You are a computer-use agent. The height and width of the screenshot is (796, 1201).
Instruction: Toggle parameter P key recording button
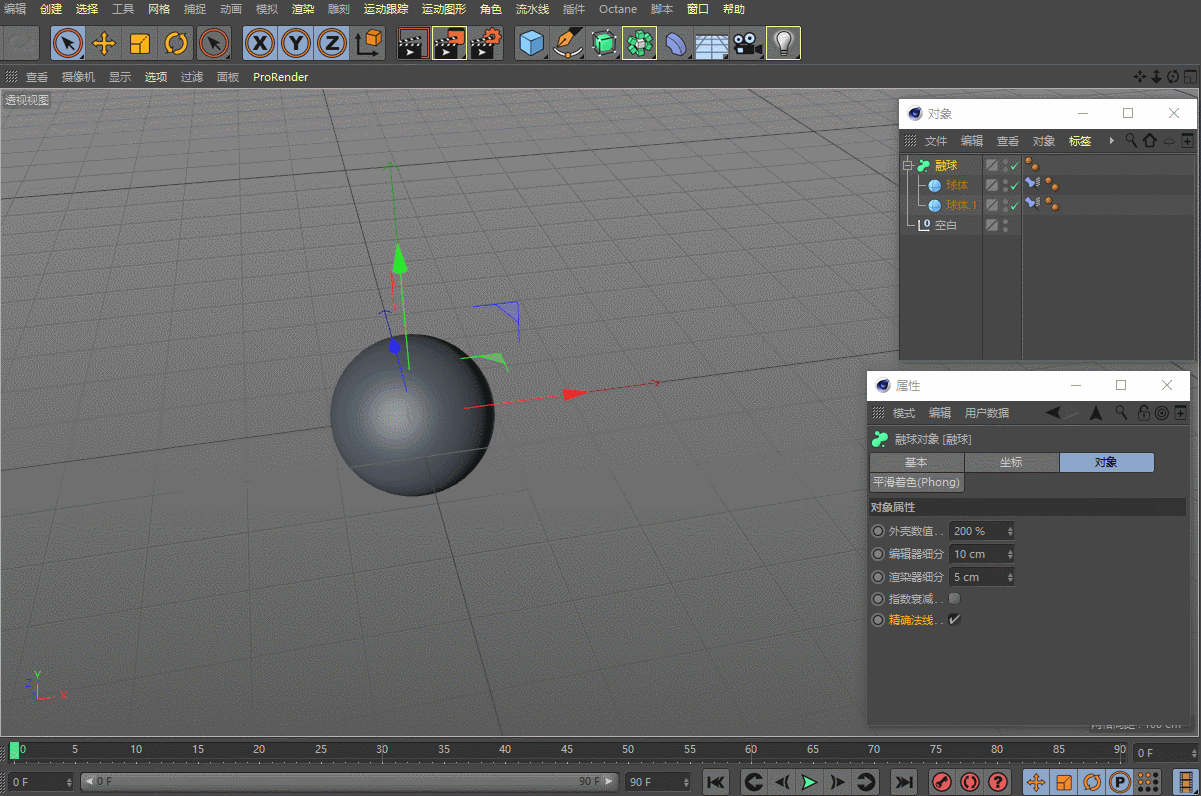(1120, 782)
